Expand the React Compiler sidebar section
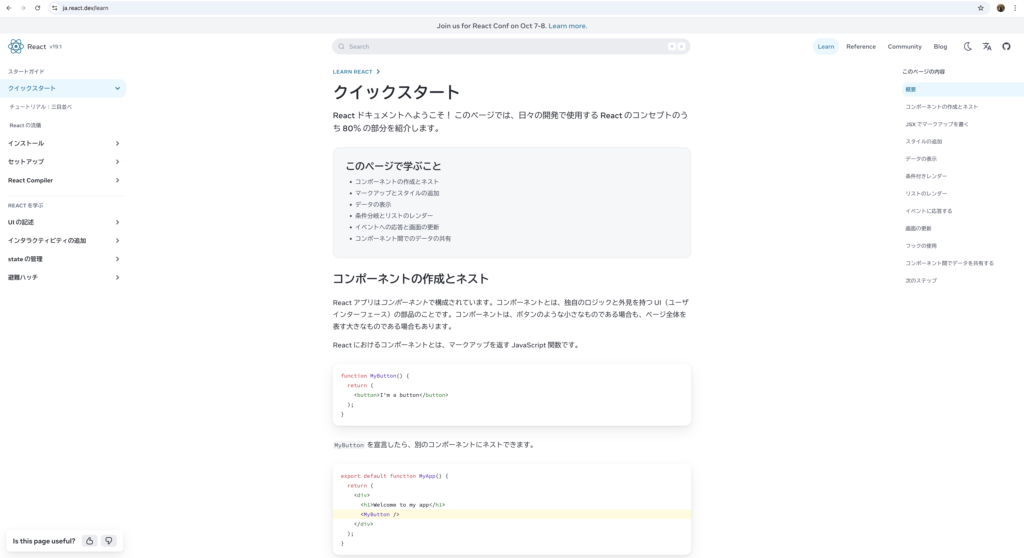Image resolution: width=1024 pixels, height=558 pixels. pos(117,180)
